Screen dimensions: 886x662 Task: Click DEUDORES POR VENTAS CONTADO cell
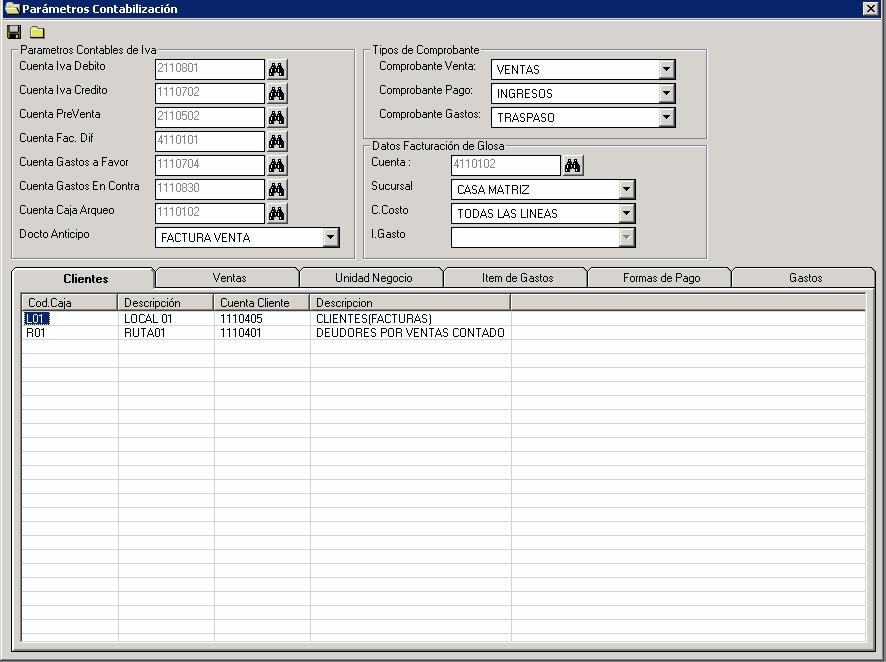pyautogui.click(x=411, y=333)
